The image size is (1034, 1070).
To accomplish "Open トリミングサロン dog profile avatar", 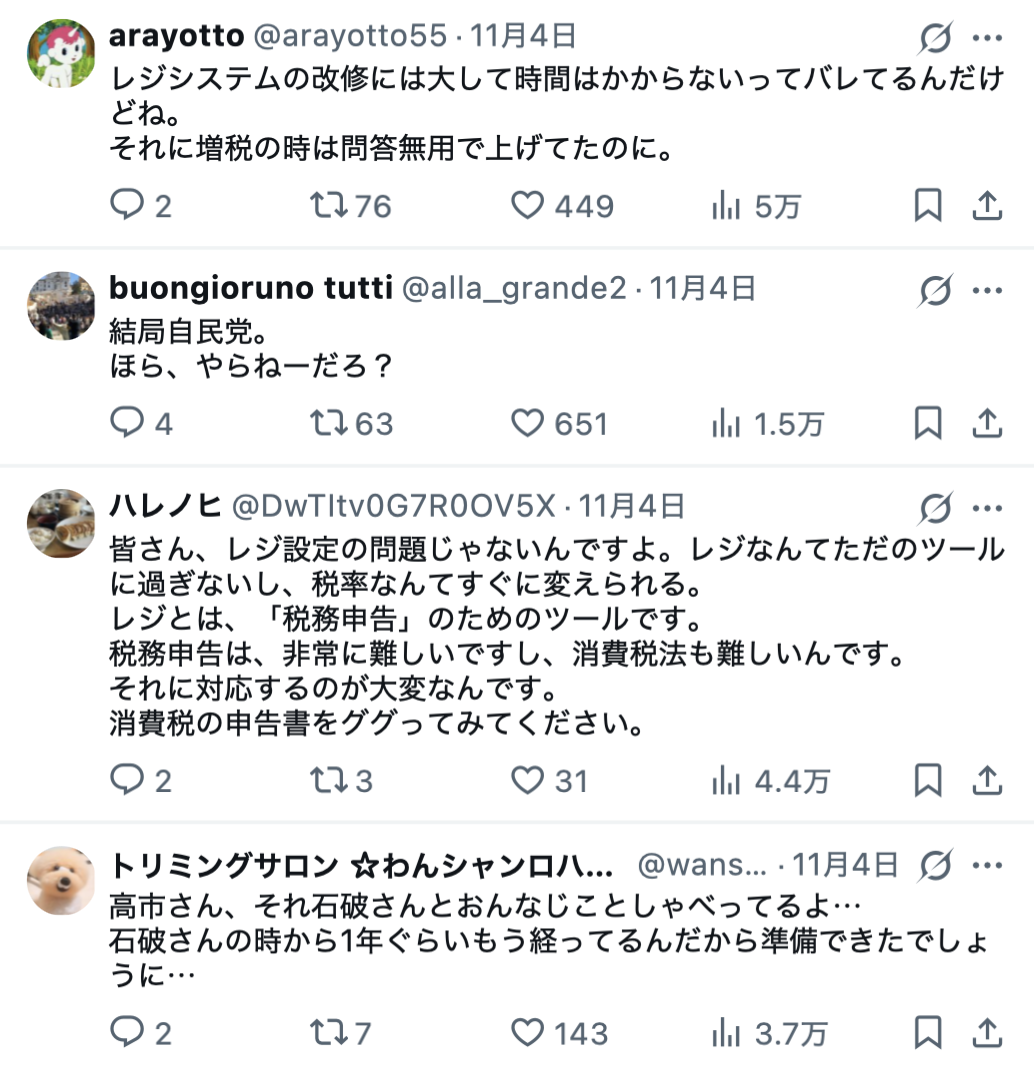I will [60, 880].
